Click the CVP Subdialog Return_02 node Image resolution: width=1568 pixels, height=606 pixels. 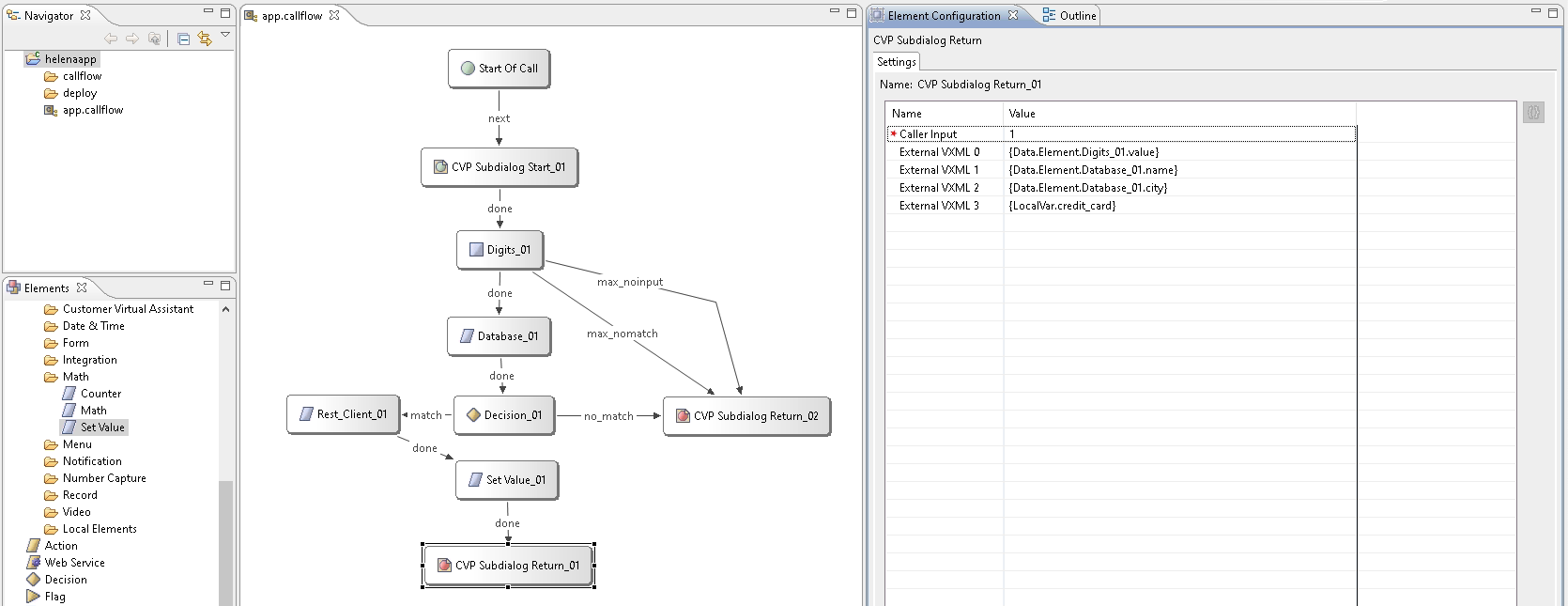point(746,416)
